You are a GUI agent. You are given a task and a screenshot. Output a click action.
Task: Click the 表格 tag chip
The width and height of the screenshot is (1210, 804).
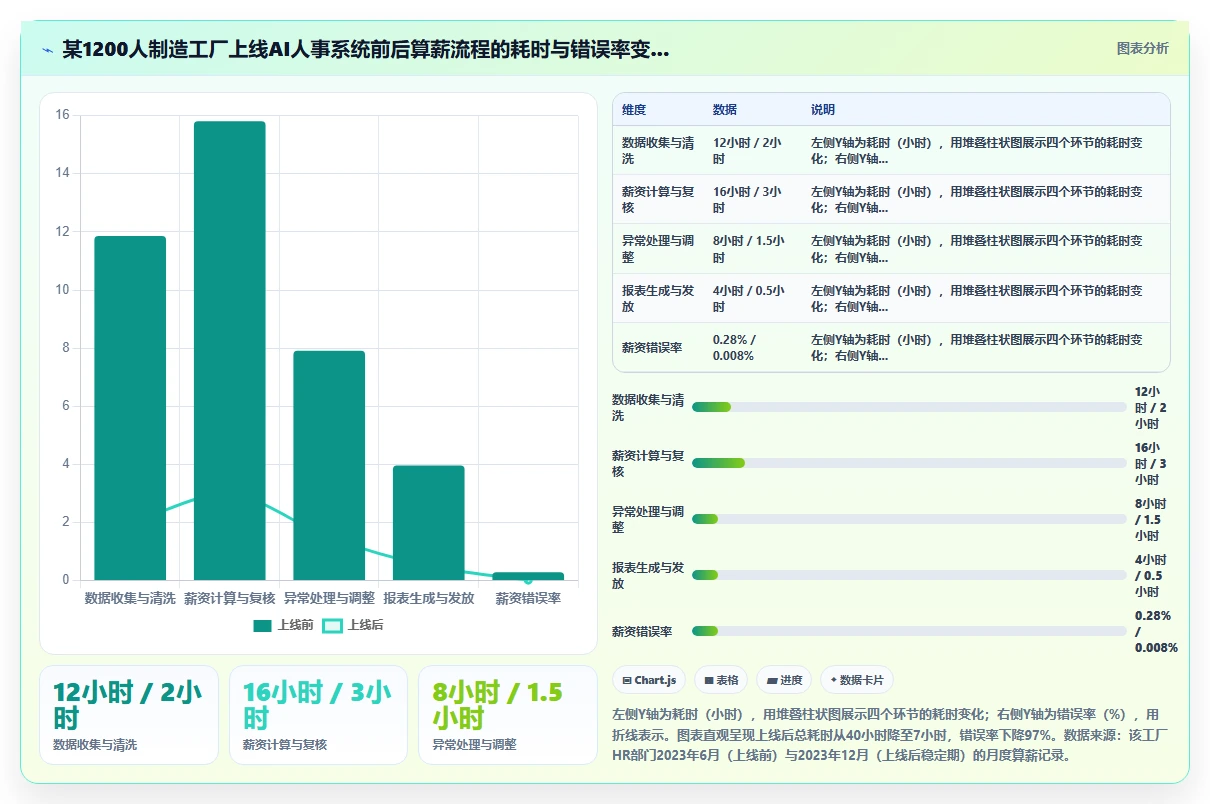pos(721,680)
